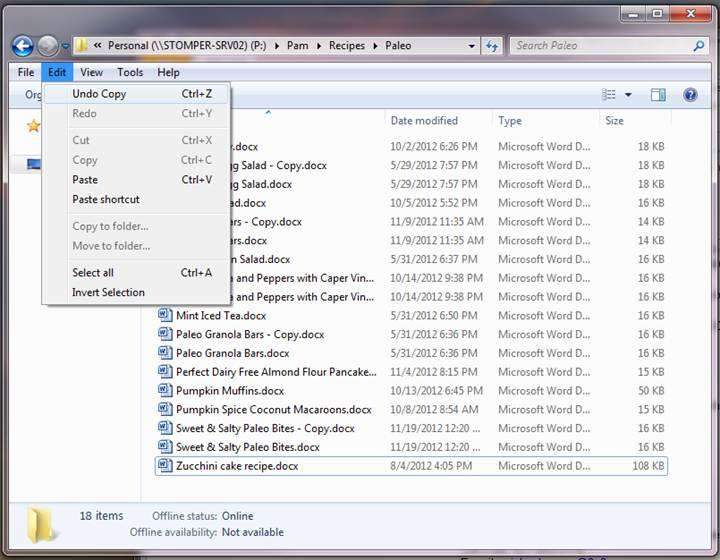Click the search magnifier icon
Viewport: 720px width, 560px height.
(x=699, y=45)
